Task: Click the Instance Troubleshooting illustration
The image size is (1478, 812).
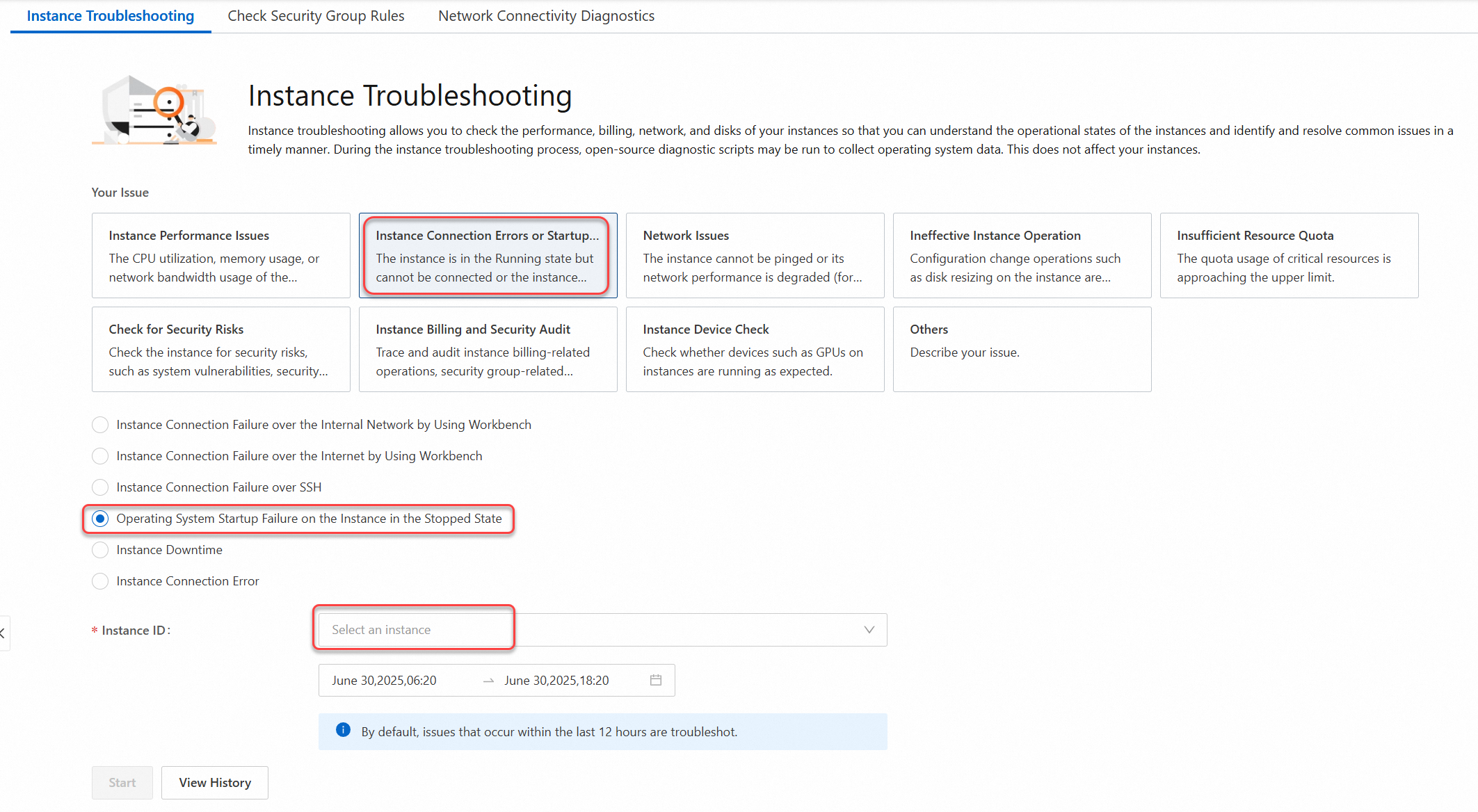Action: [154, 111]
